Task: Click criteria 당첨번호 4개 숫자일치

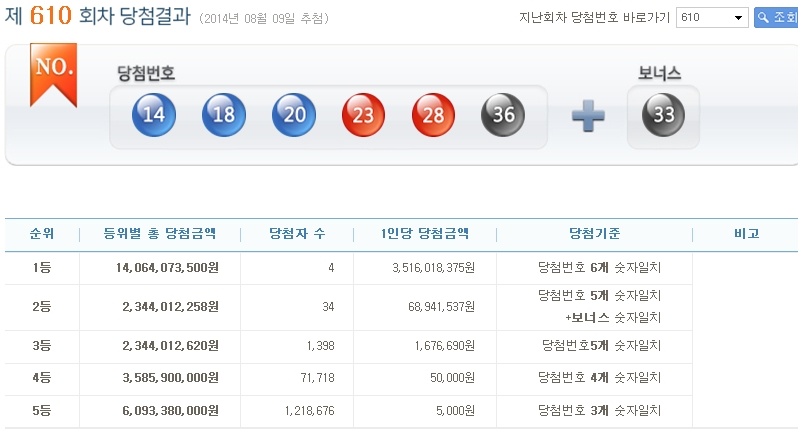Action: (x=600, y=378)
